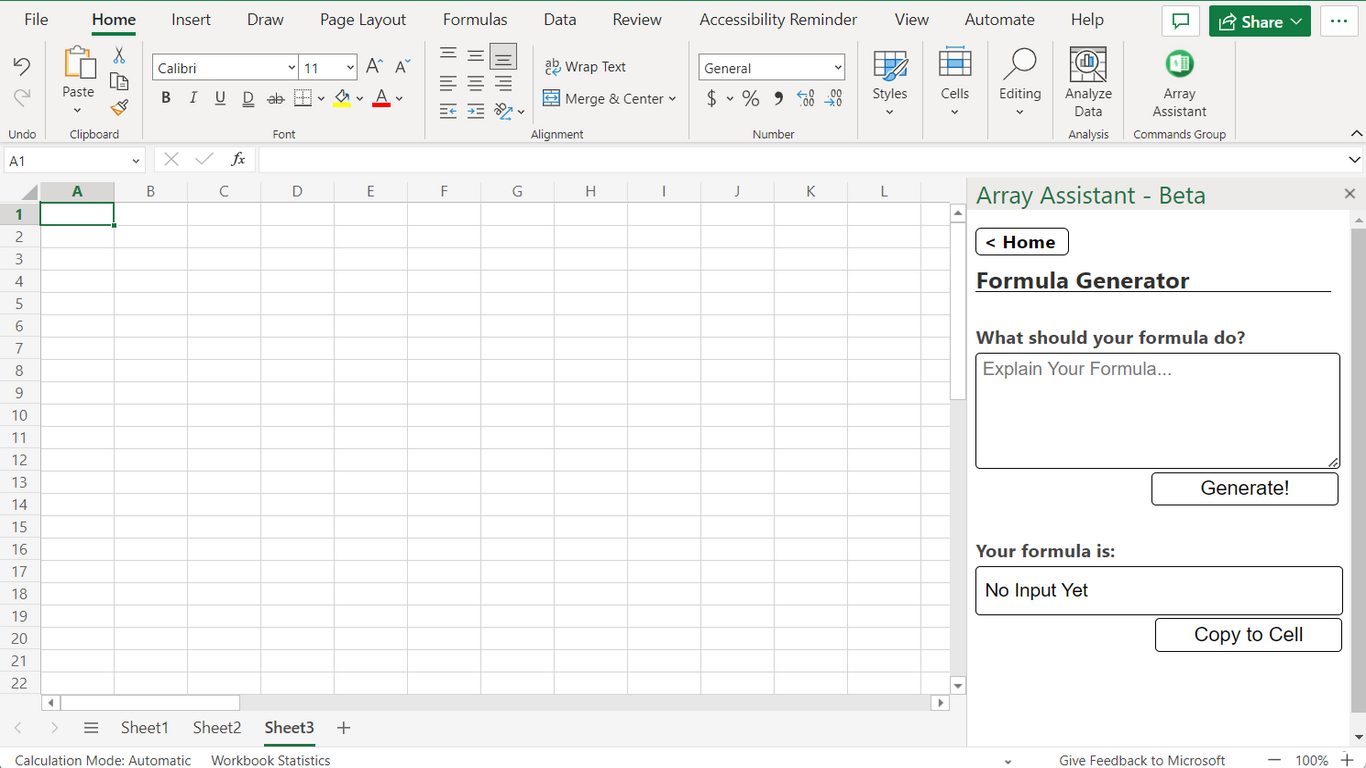Switch to Sheet2 tab

click(217, 728)
